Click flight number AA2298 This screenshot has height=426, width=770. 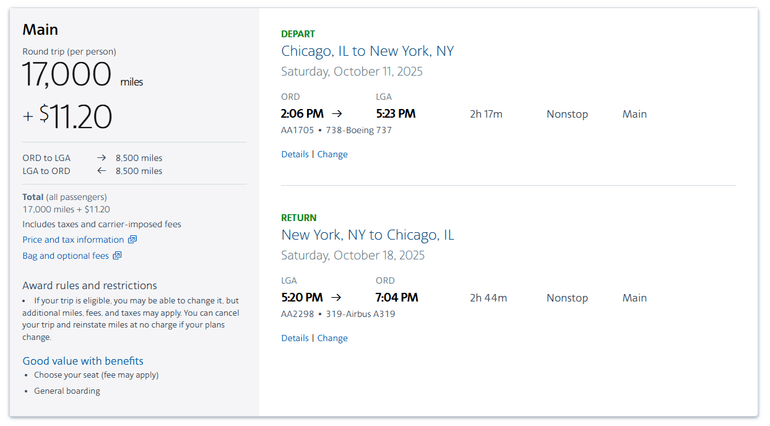click(297, 314)
